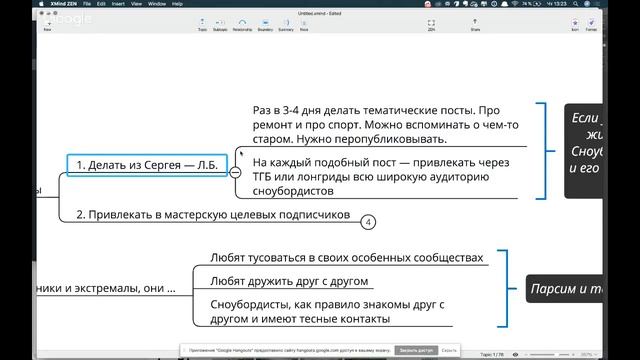Select topic "Сноубордисты, как правило знакомы"
The width and height of the screenshot is (640, 360).
pos(327,311)
